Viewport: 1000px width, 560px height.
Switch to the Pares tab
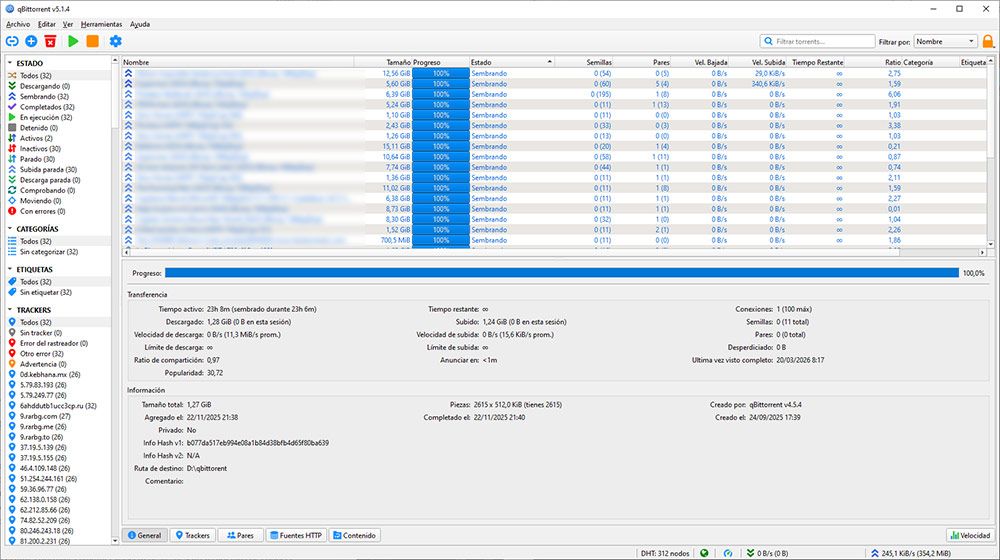pyautogui.click(x=240, y=535)
